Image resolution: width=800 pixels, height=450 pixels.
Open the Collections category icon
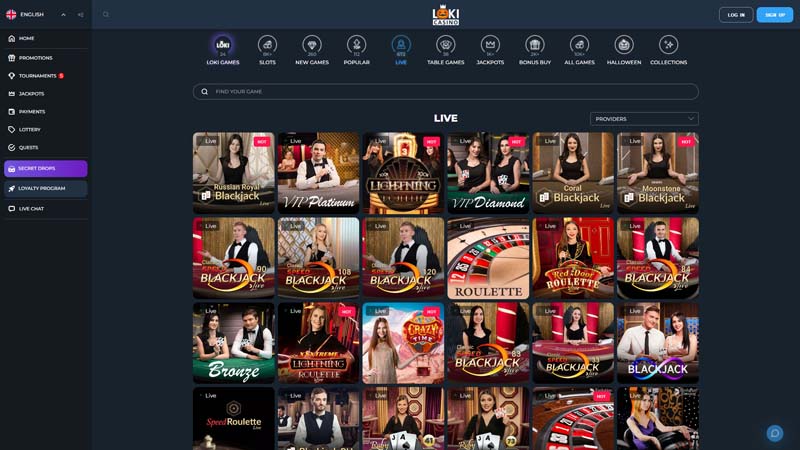[x=668, y=45]
